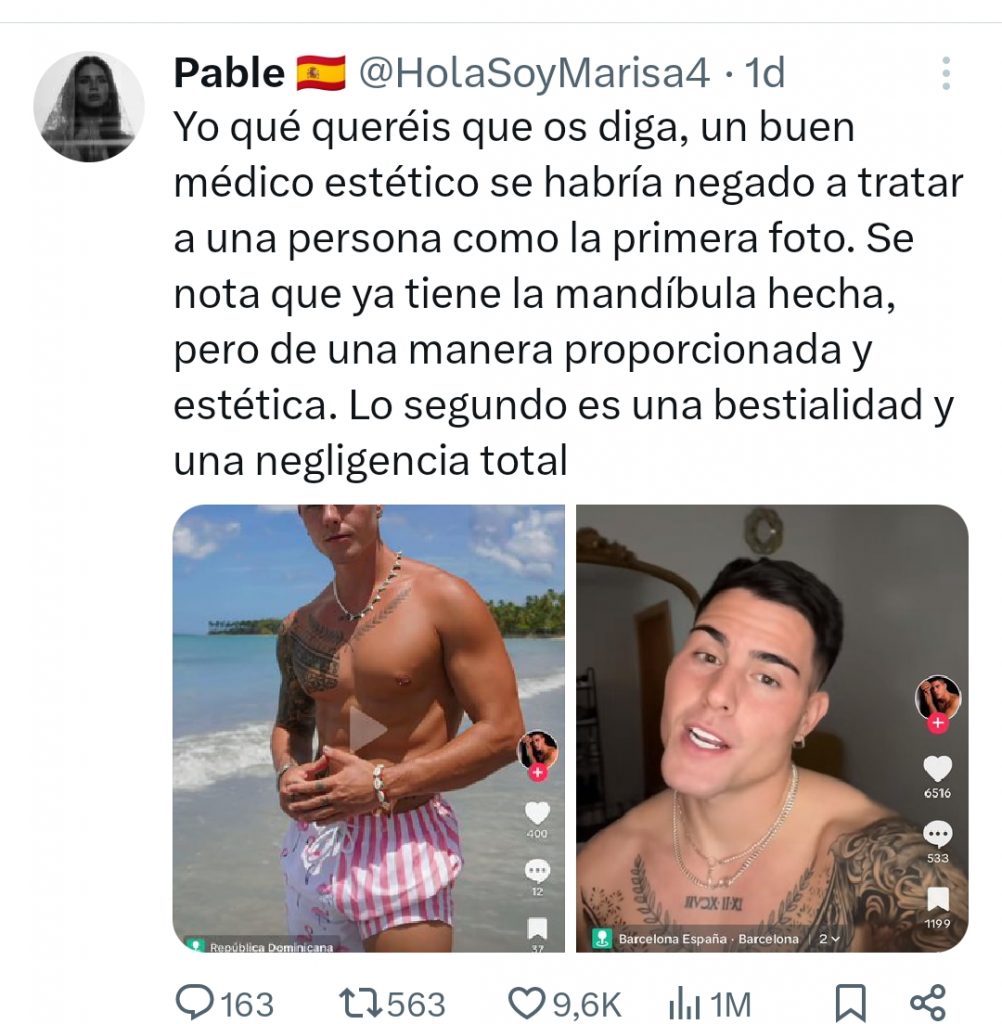Open Pable's profile avatar picture
The height and width of the screenshot is (1024, 1002).
coord(89,106)
